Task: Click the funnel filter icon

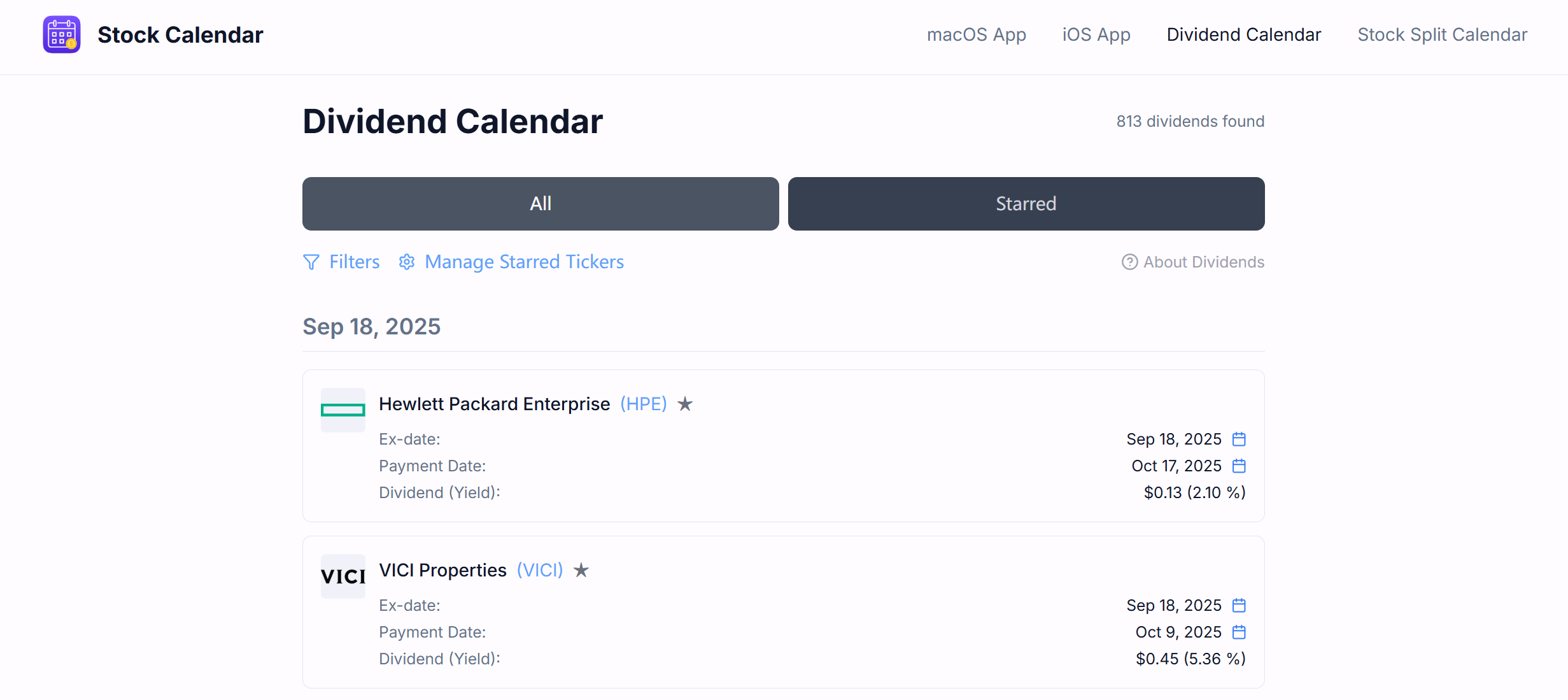Action: [x=311, y=262]
